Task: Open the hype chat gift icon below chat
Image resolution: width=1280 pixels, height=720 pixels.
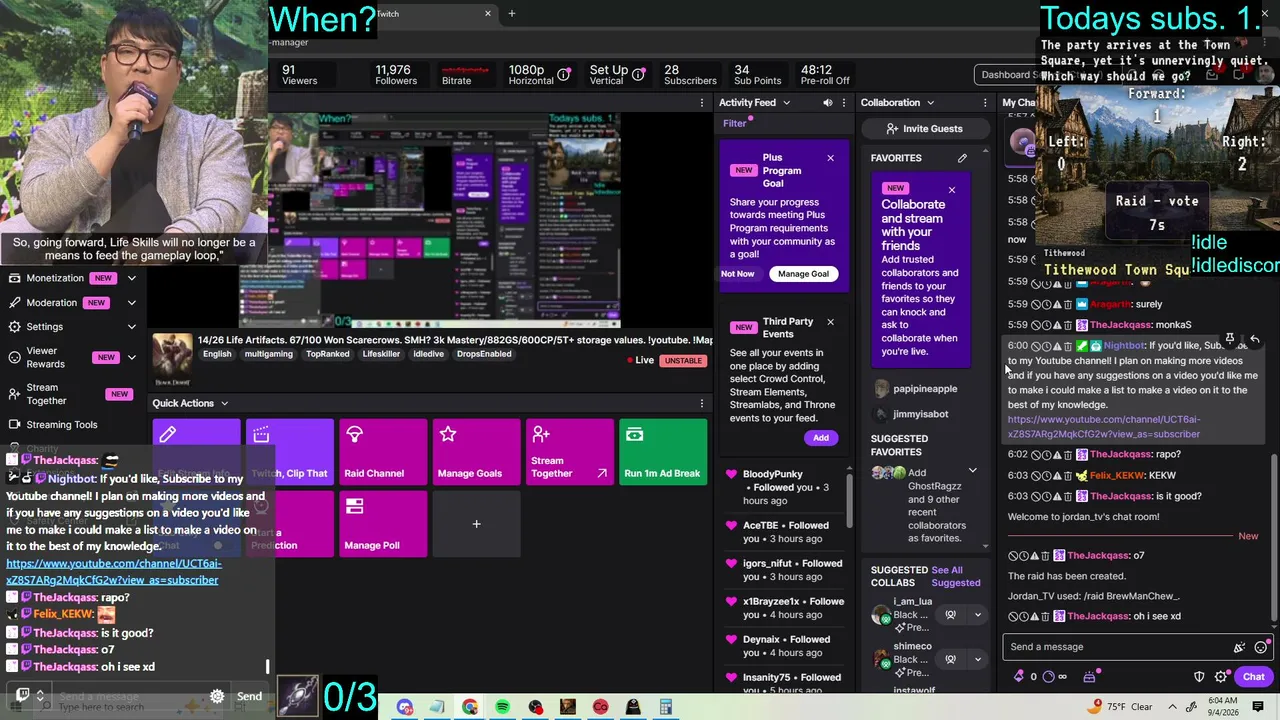Action: click(x=1089, y=677)
